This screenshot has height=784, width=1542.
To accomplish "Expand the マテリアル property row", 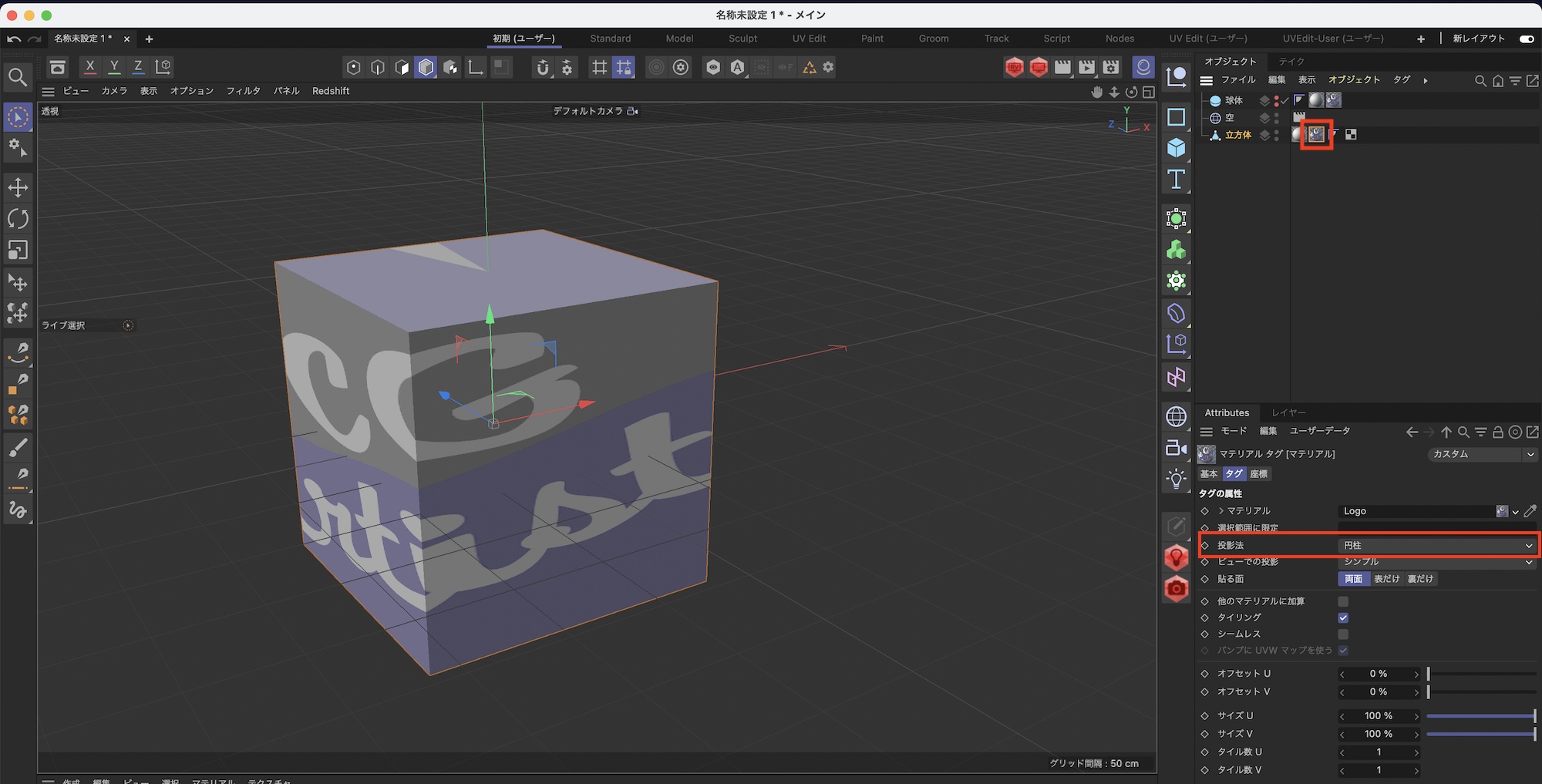I will point(1221,511).
